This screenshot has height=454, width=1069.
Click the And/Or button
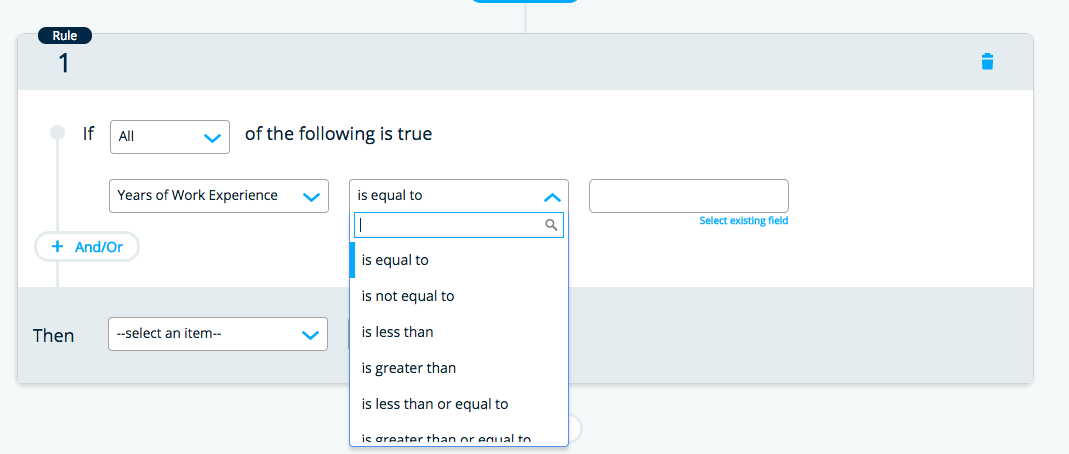(x=87, y=247)
